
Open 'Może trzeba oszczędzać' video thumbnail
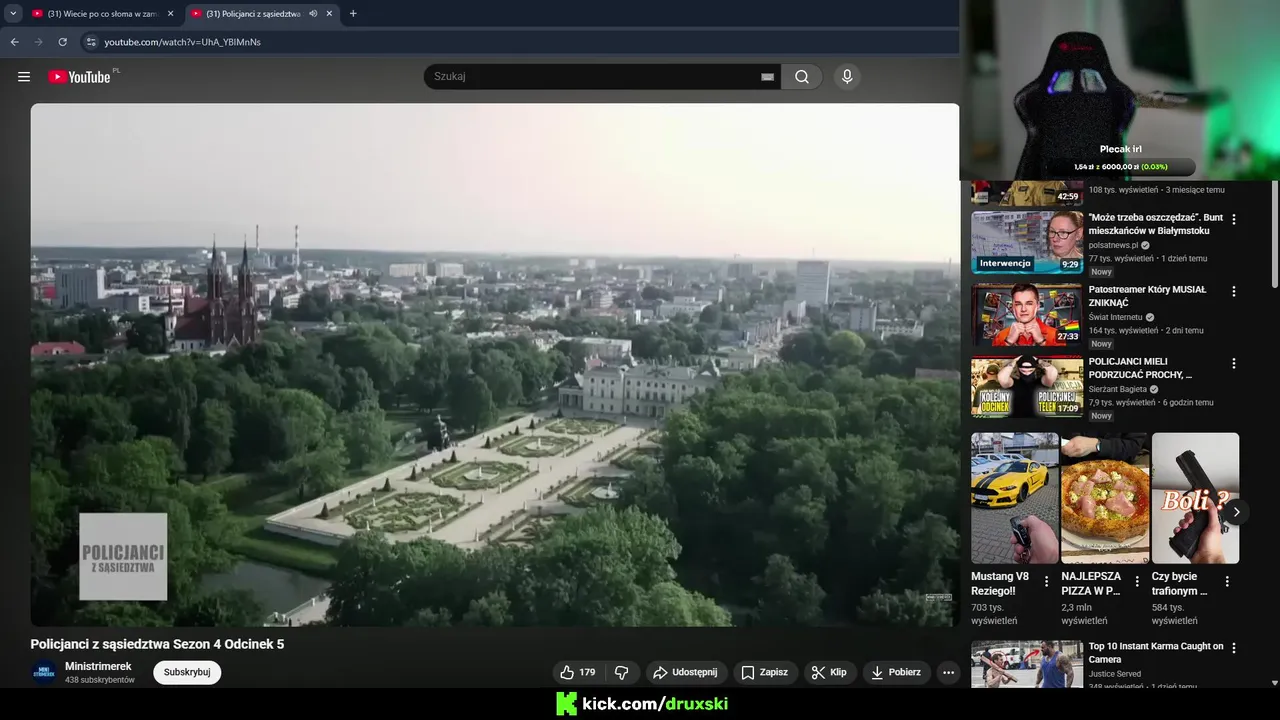click(1027, 242)
